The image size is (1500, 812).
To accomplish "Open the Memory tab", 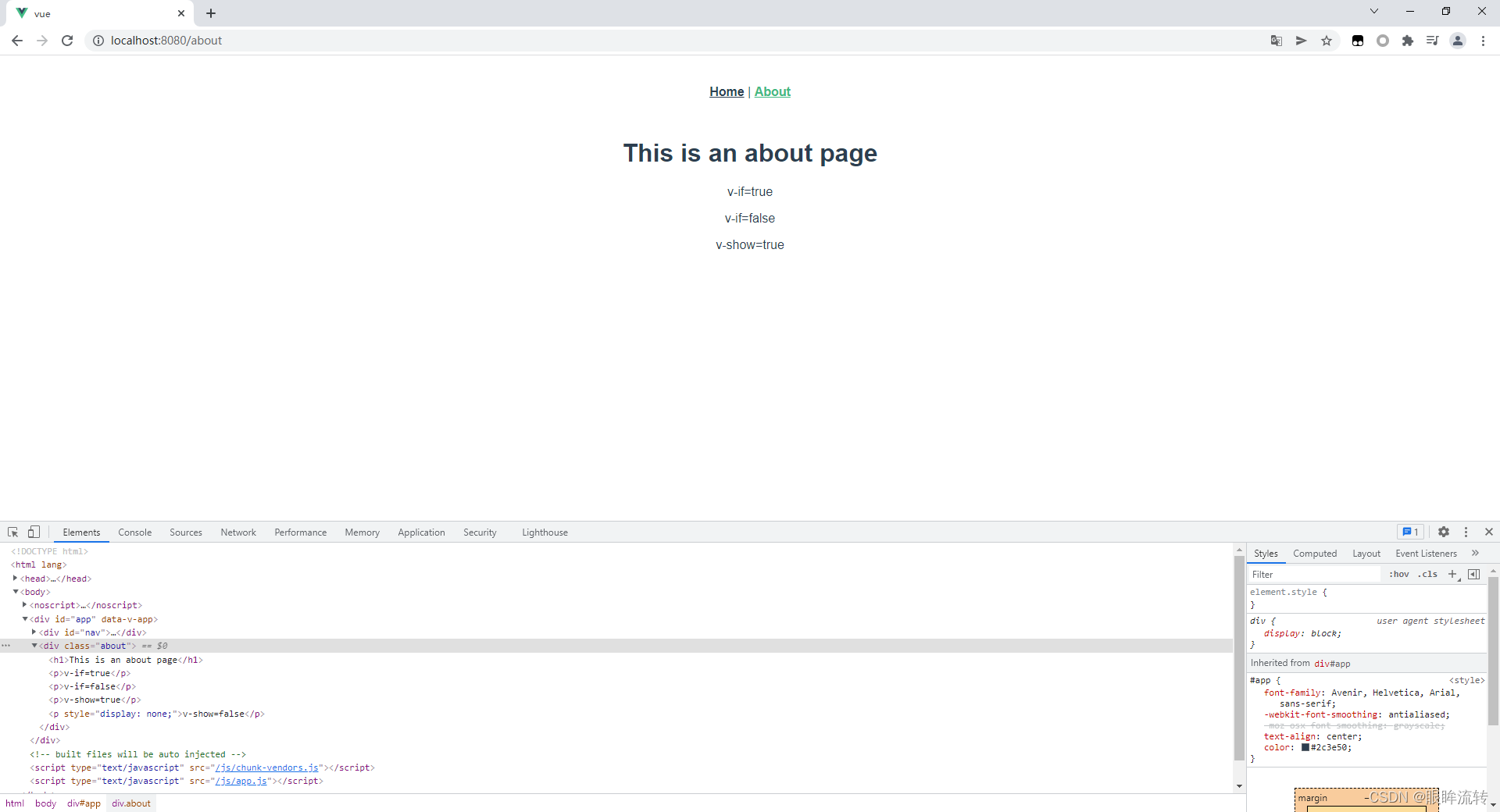I will (x=362, y=532).
